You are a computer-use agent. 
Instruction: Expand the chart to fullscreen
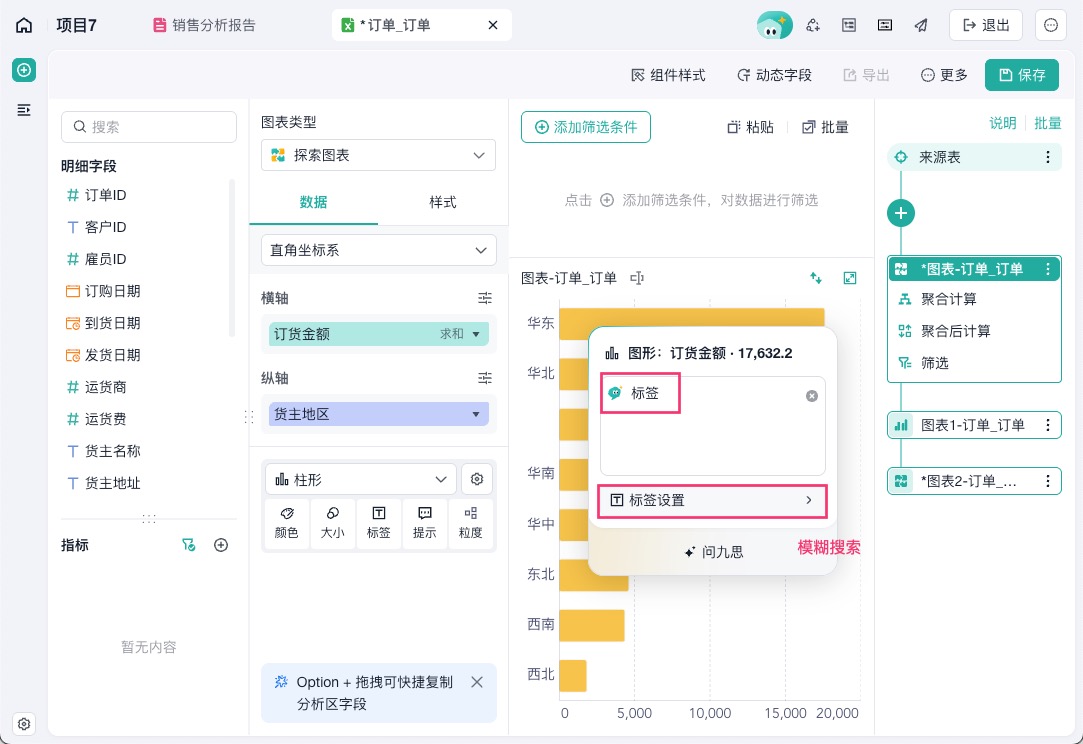coord(850,278)
